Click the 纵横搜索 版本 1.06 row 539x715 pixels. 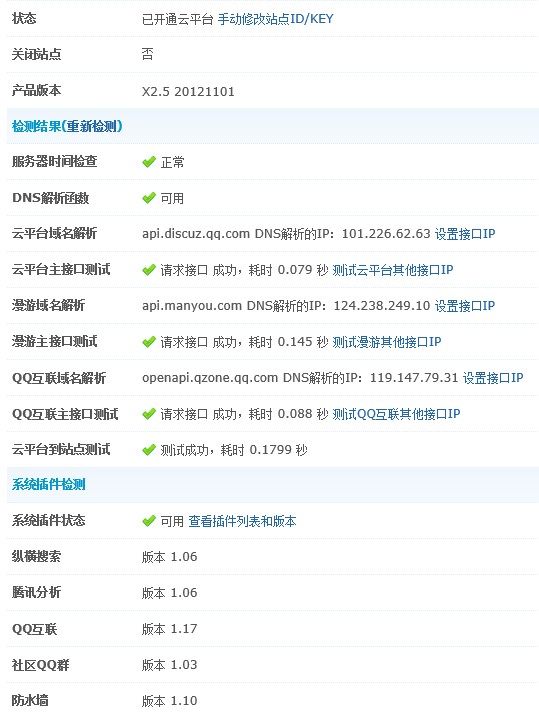point(273,557)
